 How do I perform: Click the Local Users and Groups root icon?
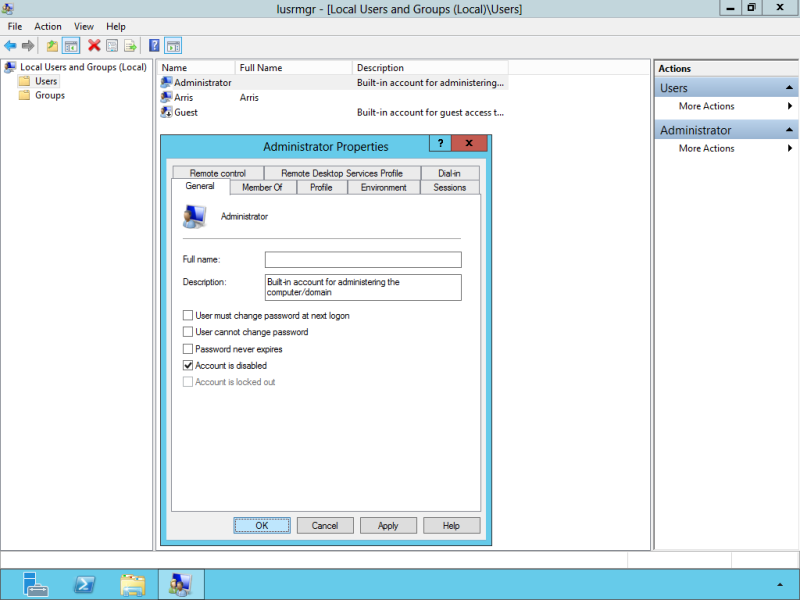click(x=10, y=67)
